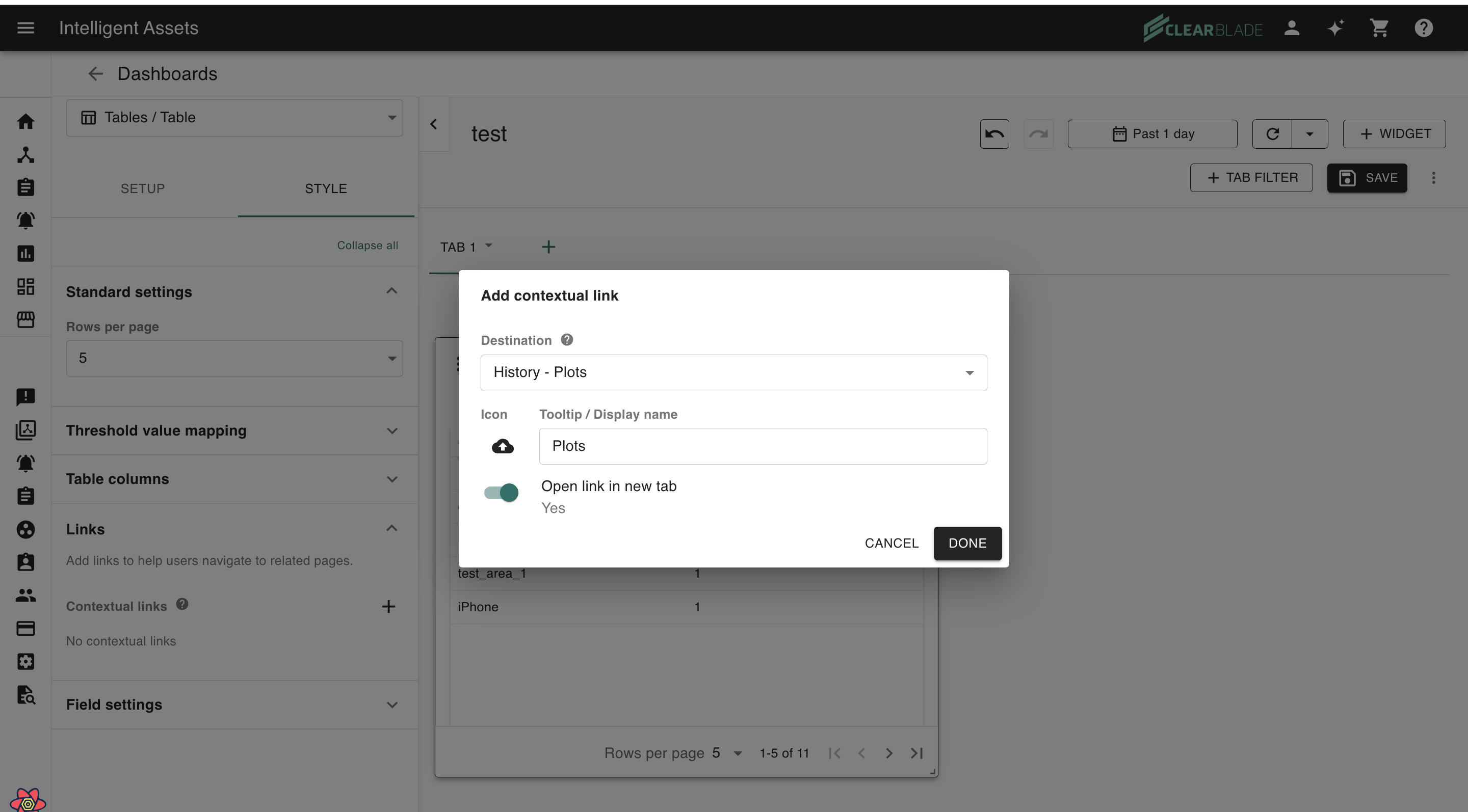Open the Destination History - Plots dropdown
Image resolution: width=1468 pixels, height=812 pixels.
click(x=733, y=372)
